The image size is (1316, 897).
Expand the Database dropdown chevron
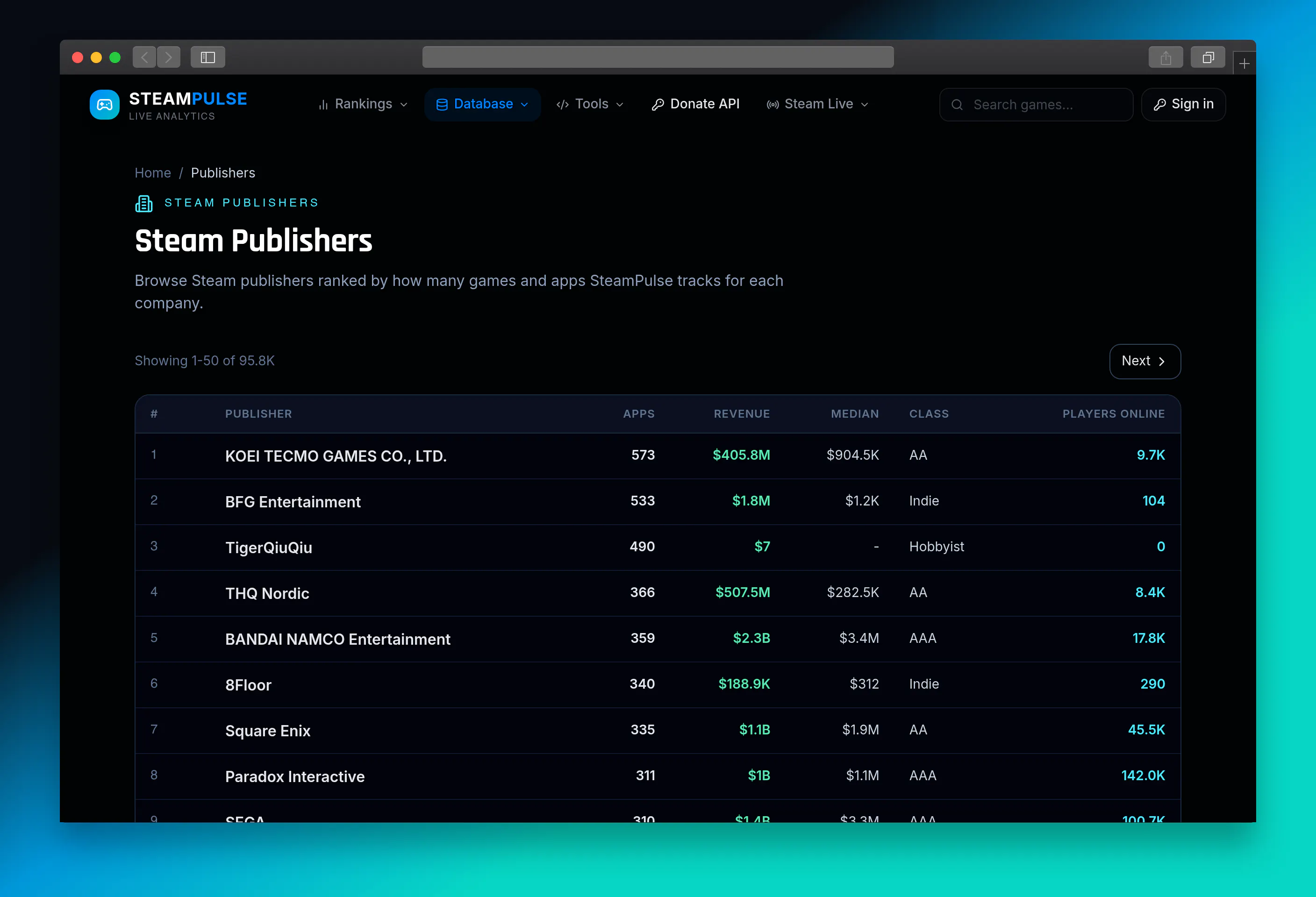click(x=524, y=105)
